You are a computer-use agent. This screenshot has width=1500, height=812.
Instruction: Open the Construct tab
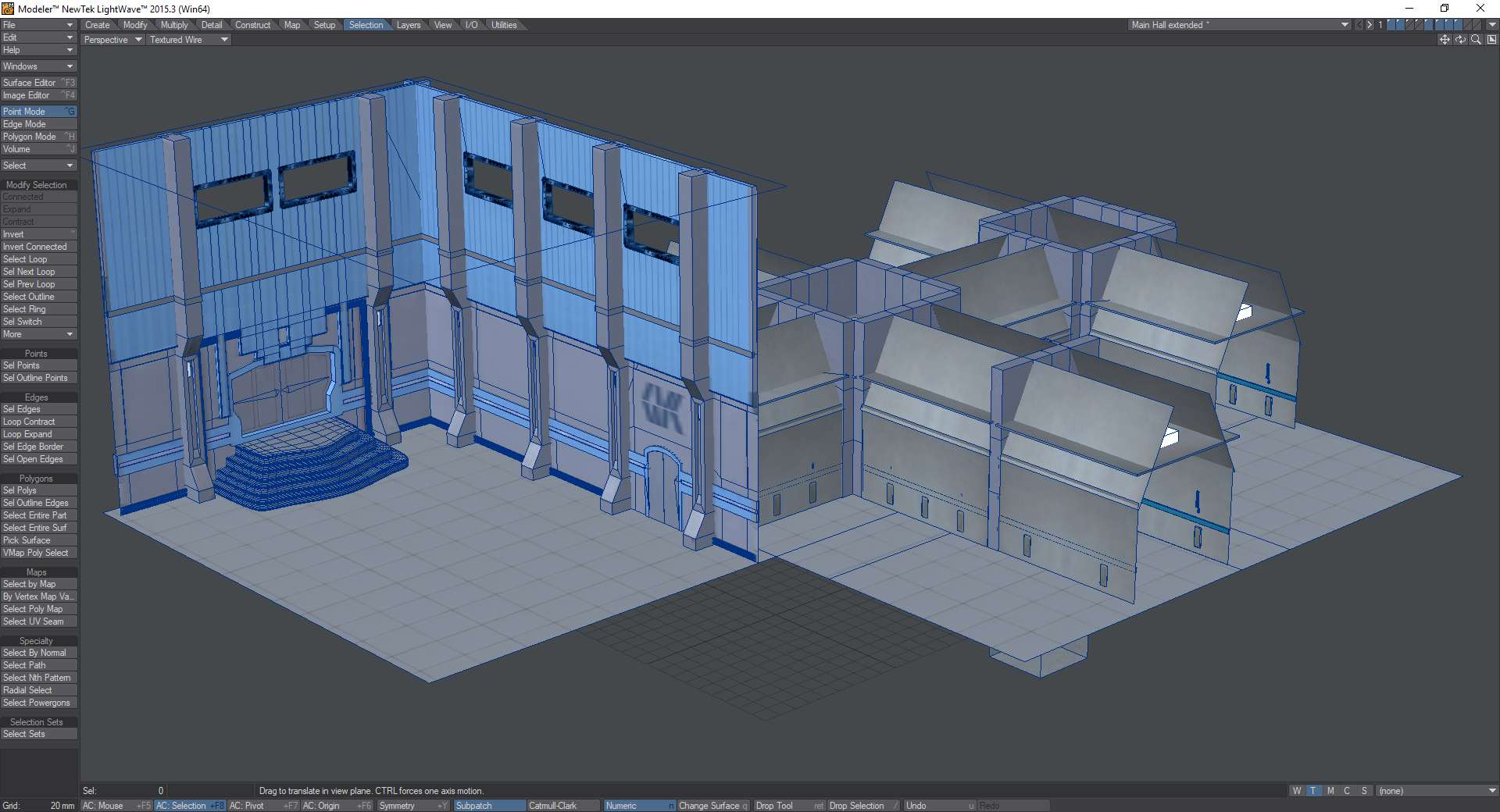(x=253, y=25)
